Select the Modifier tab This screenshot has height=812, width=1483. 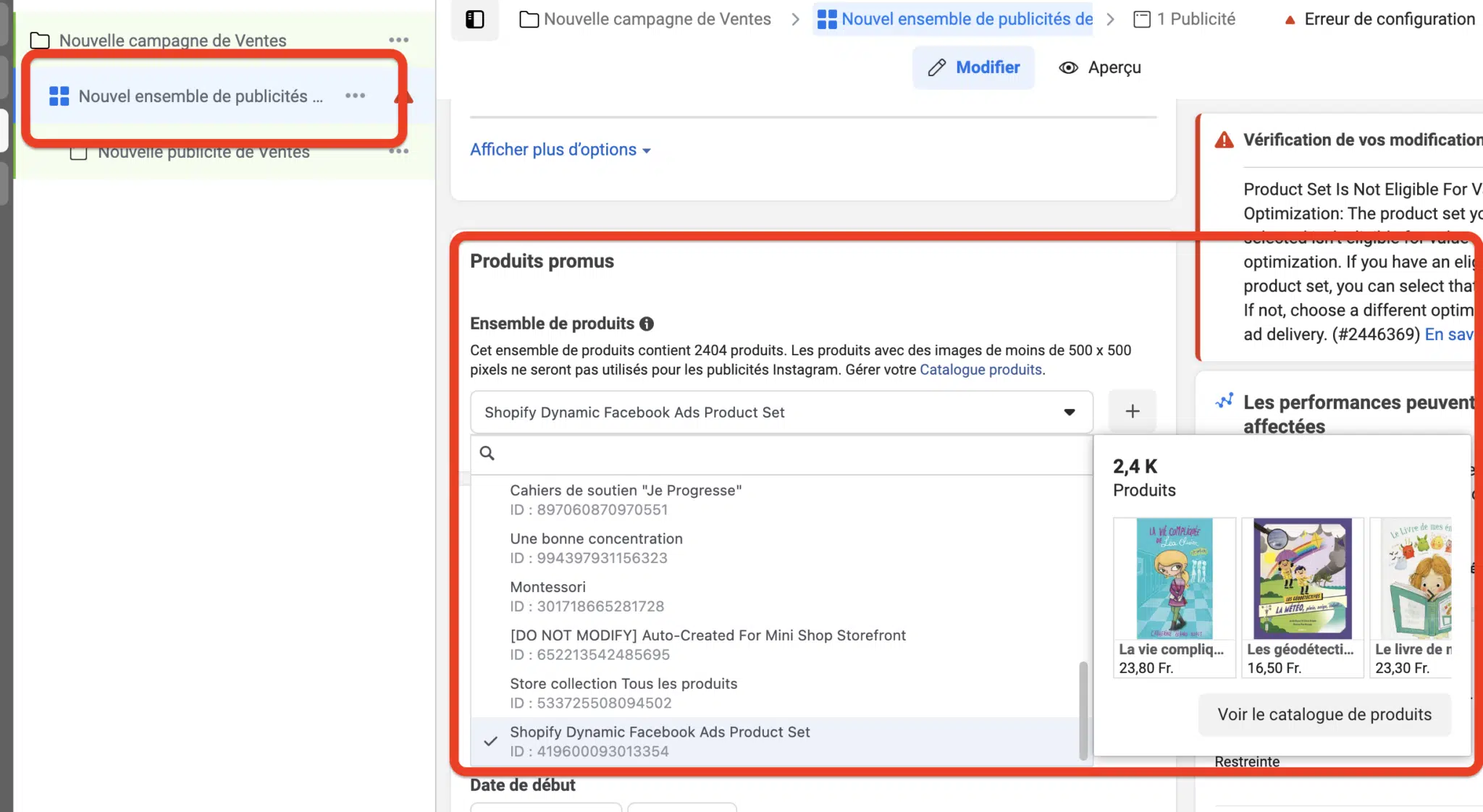point(973,67)
